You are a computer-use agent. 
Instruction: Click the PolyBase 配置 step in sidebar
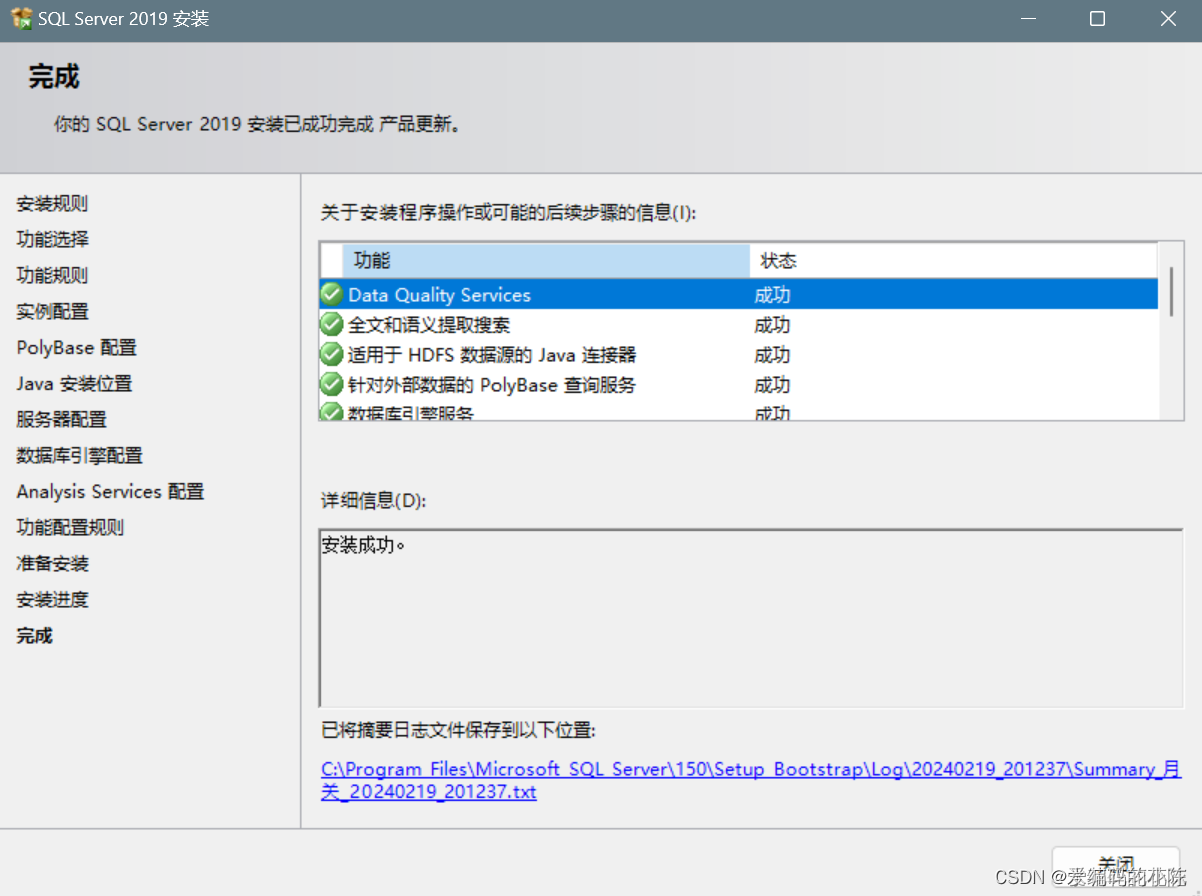[x=77, y=347]
